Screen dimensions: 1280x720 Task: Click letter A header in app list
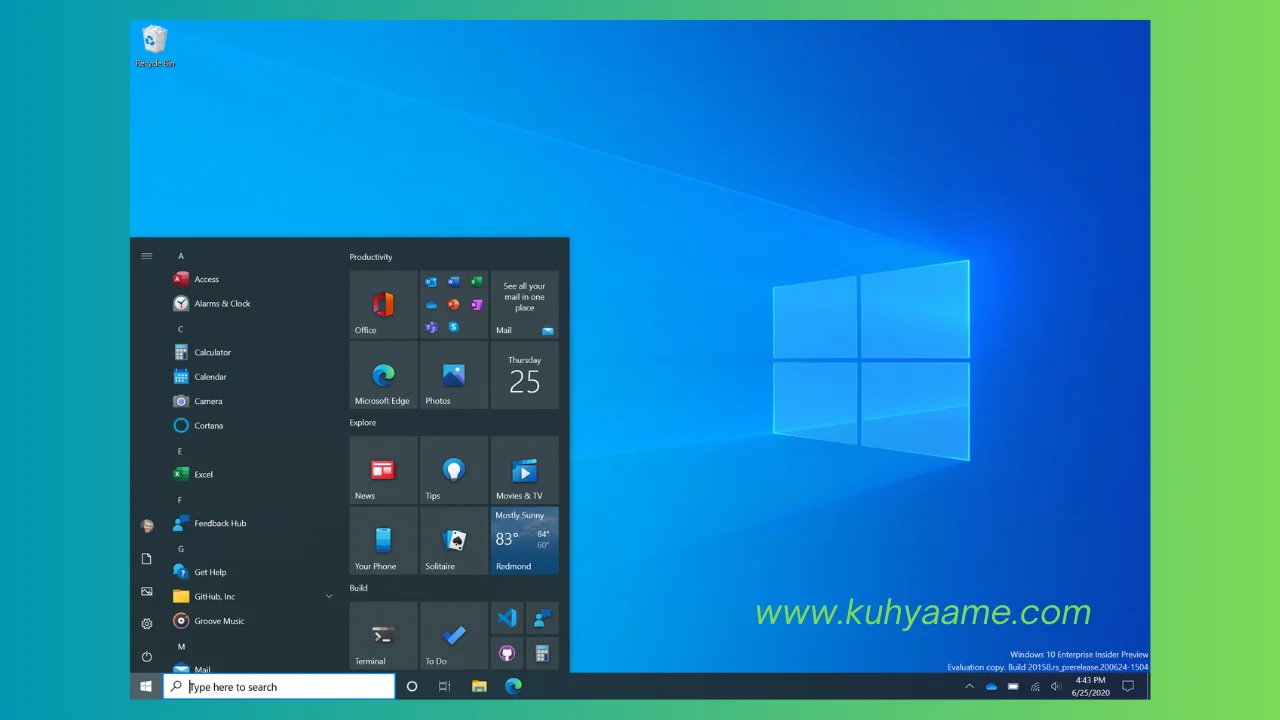click(x=181, y=256)
